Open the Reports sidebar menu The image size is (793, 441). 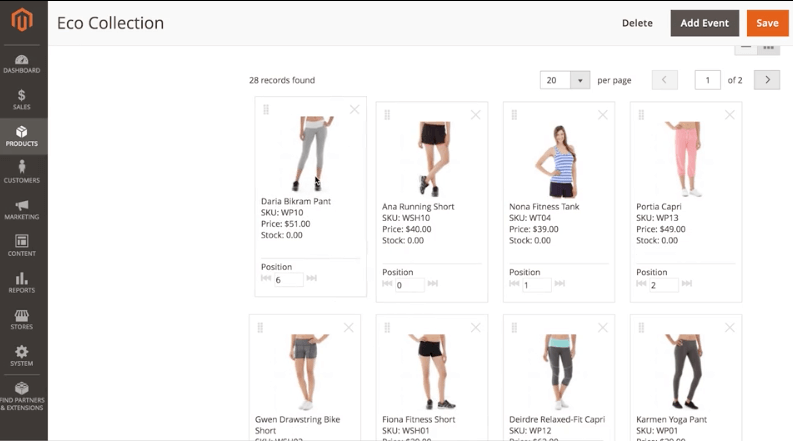tap(22, 283)
